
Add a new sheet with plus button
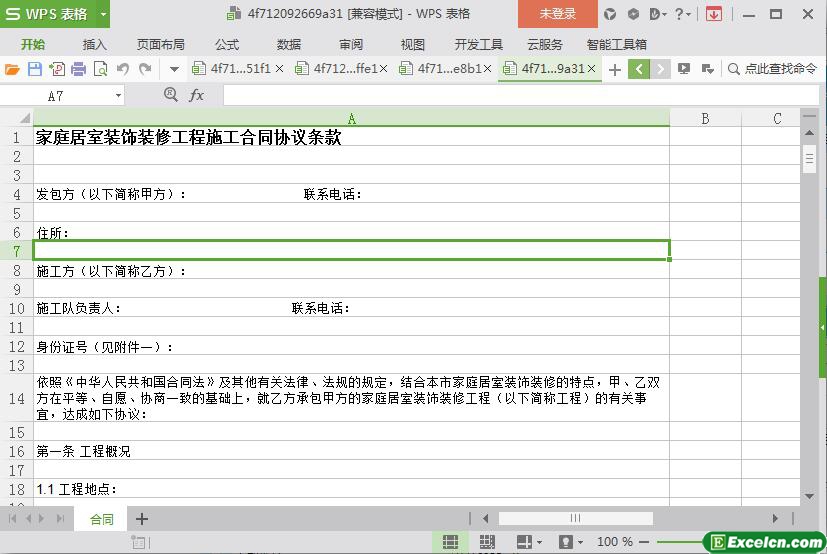point(141,519)
